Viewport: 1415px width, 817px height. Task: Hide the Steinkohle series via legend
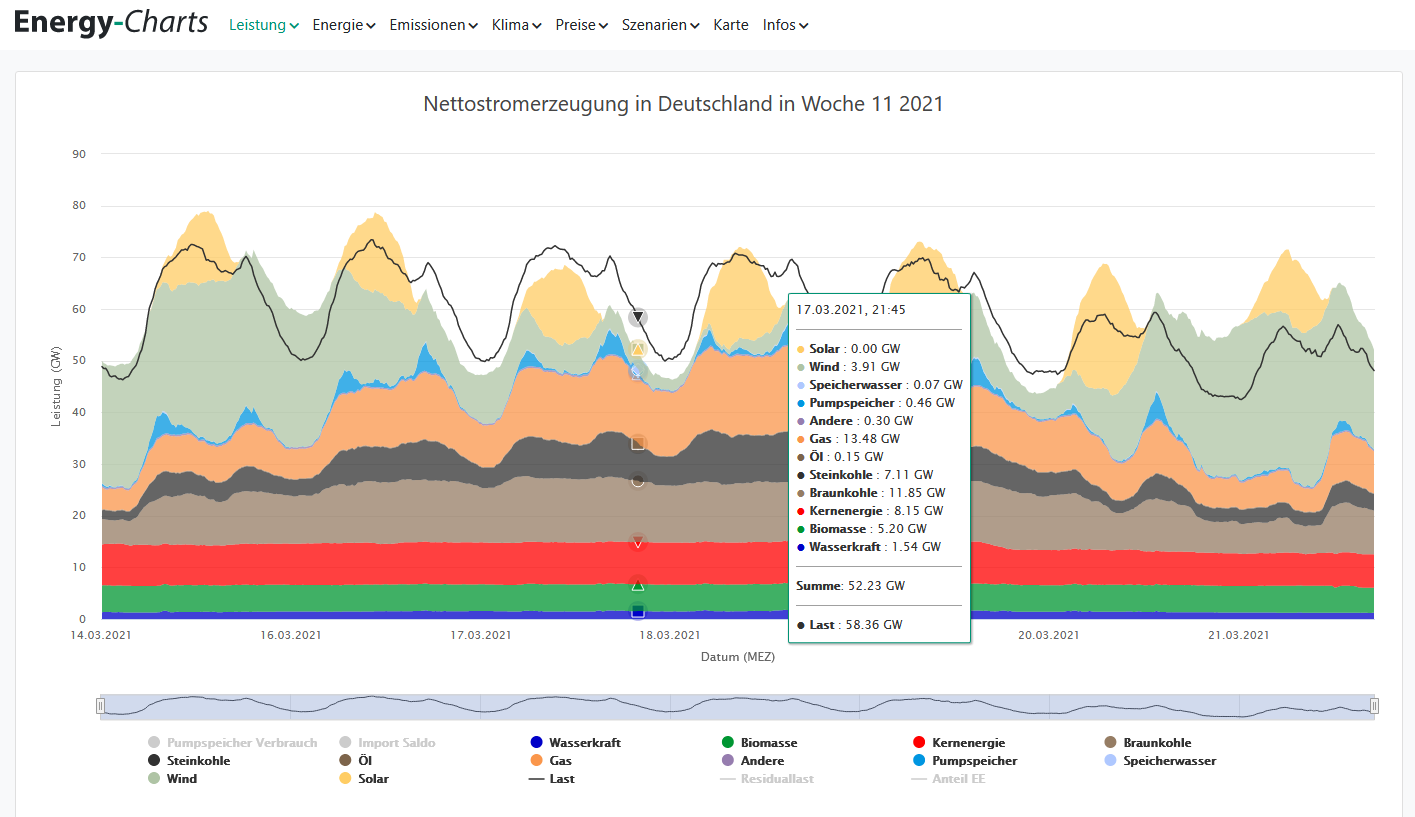(189, 761)
